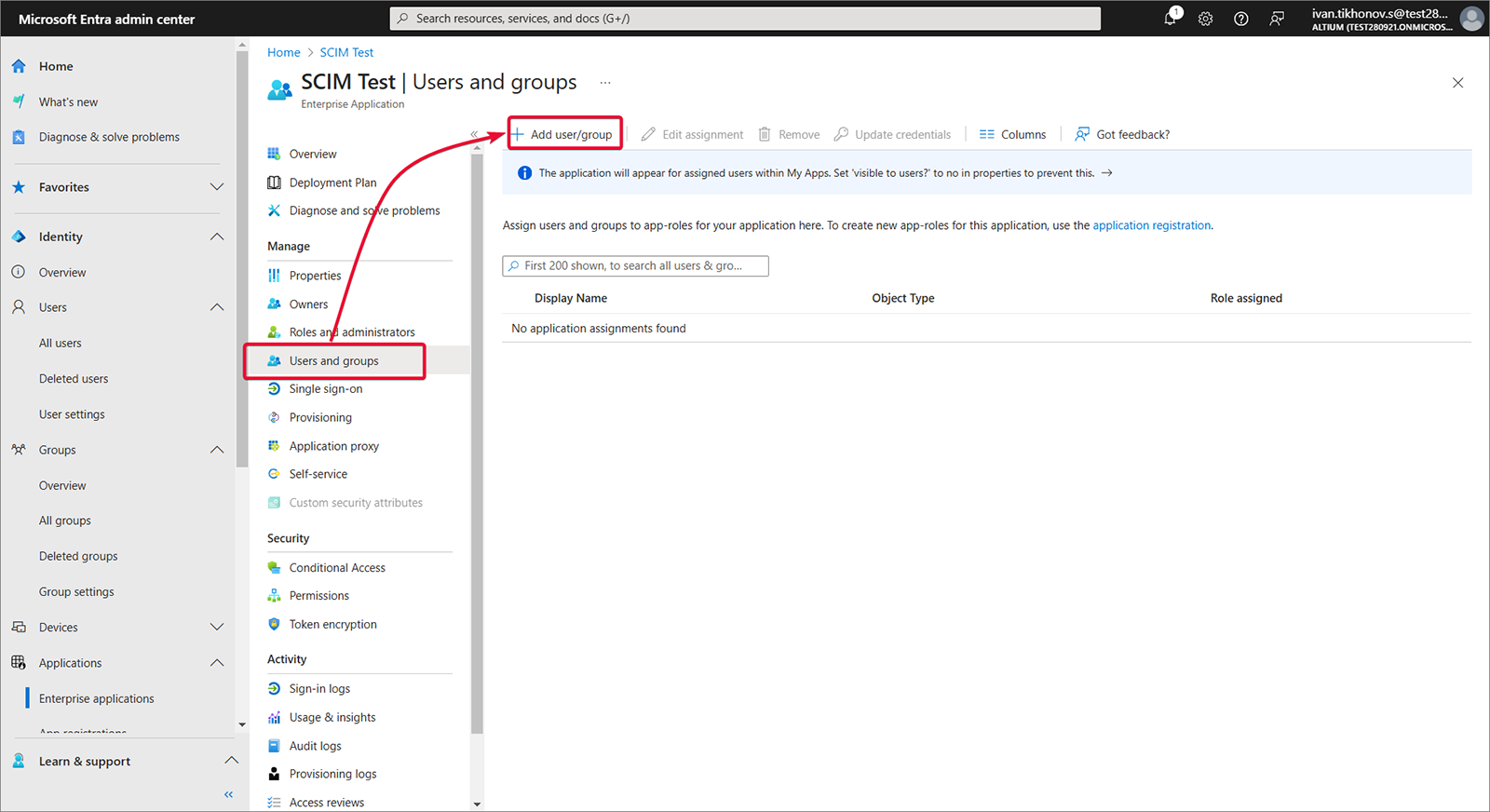Click the Token encryption shield icon
Screen dimensions: 1490x812
coord(274,624)
